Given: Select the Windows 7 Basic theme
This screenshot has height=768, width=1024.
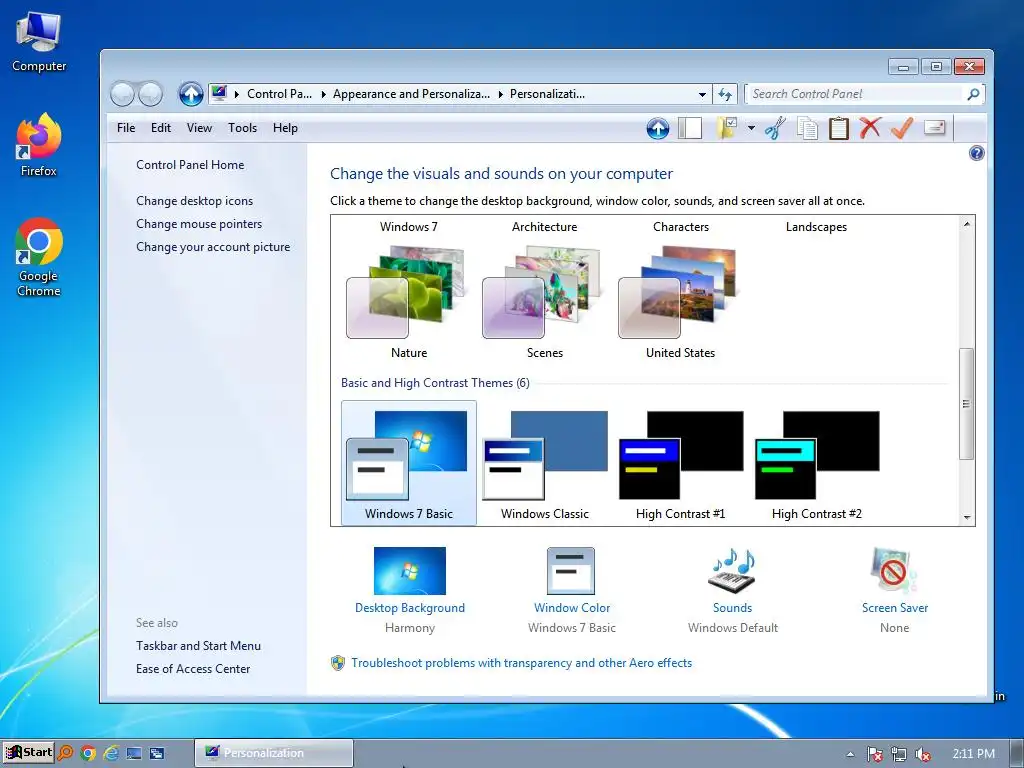Looking at the screenshot, I should tap(409, 463).
